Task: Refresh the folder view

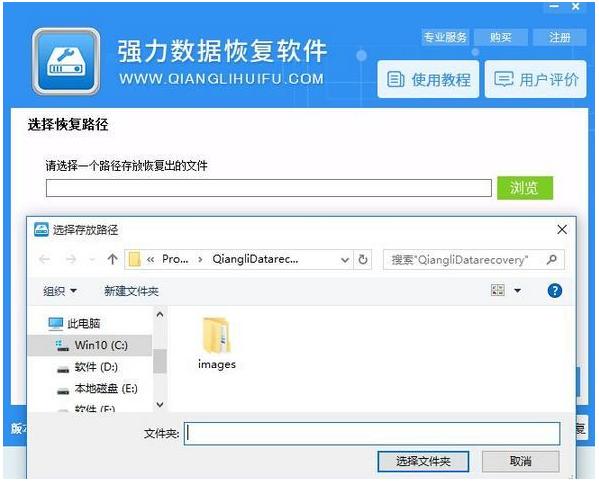Action: 363,260
